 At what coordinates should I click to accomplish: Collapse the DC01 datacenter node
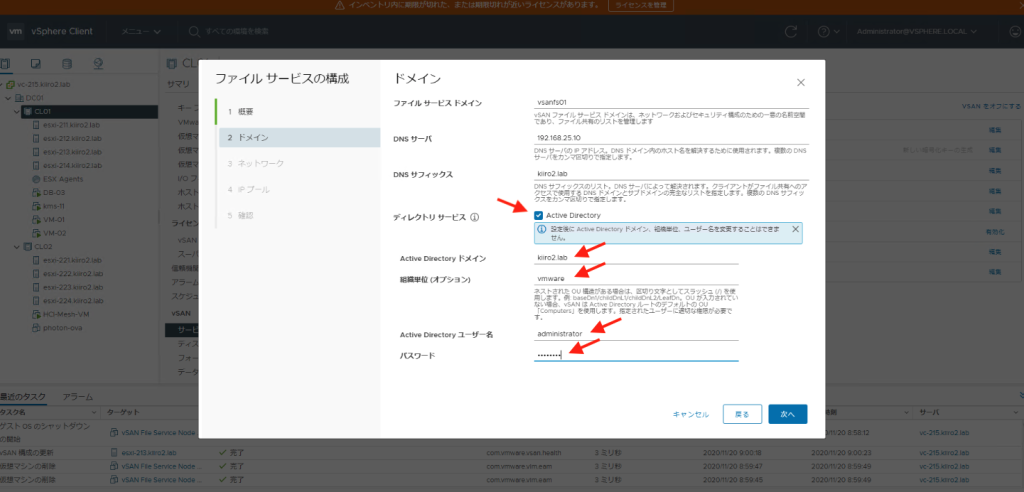7,98
